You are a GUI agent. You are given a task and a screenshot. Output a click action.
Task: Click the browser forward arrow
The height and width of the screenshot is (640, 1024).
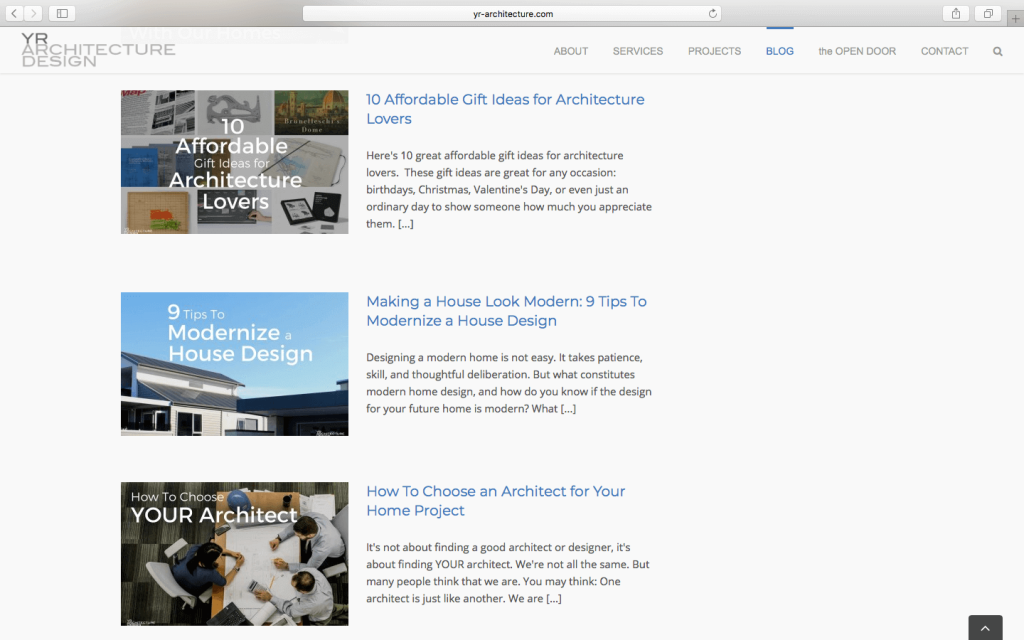click(x=33, y=13)
